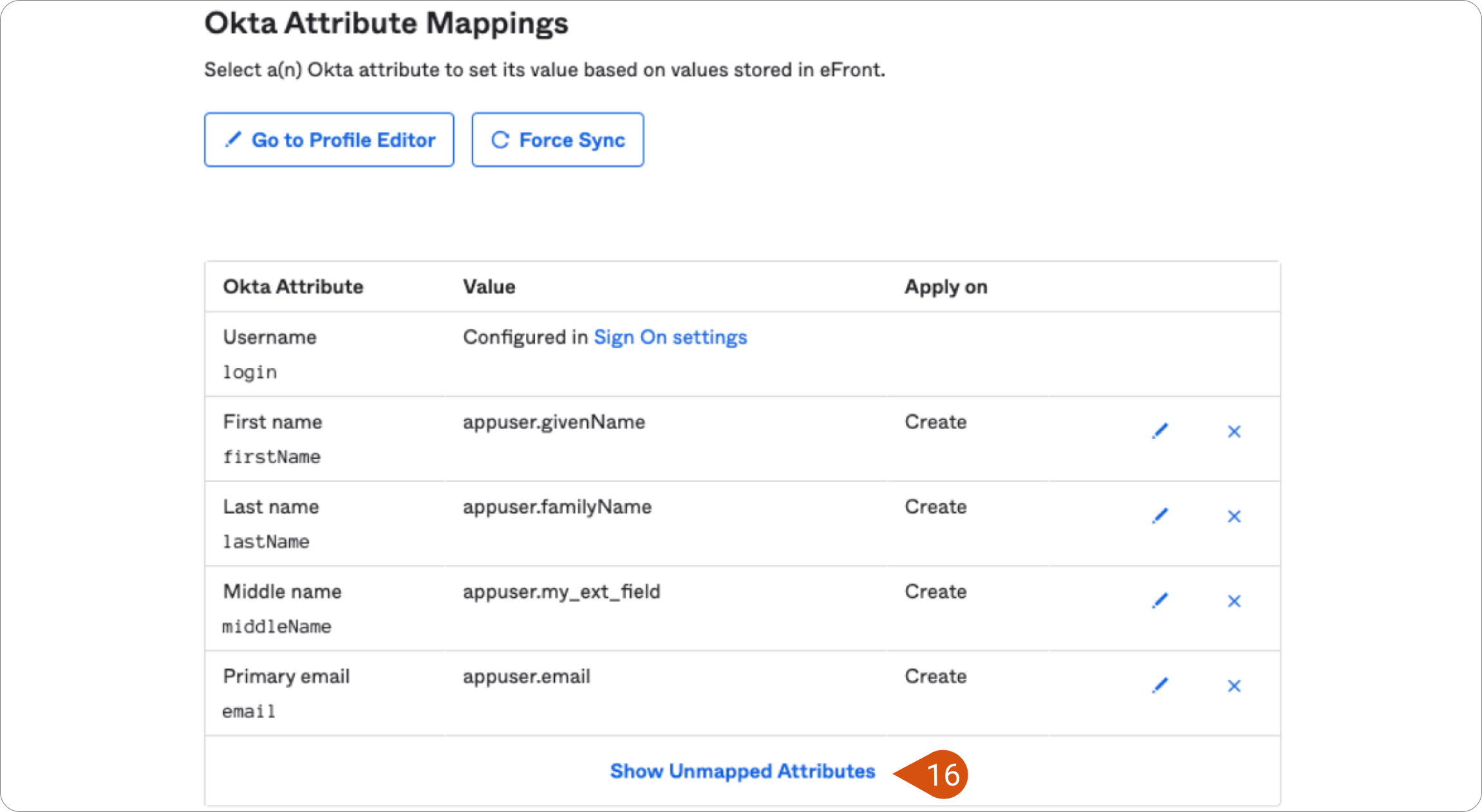Viewport: 1482px width, 812px height.
Task: Select the Username attribute label
Action: [x=270, y=337]
